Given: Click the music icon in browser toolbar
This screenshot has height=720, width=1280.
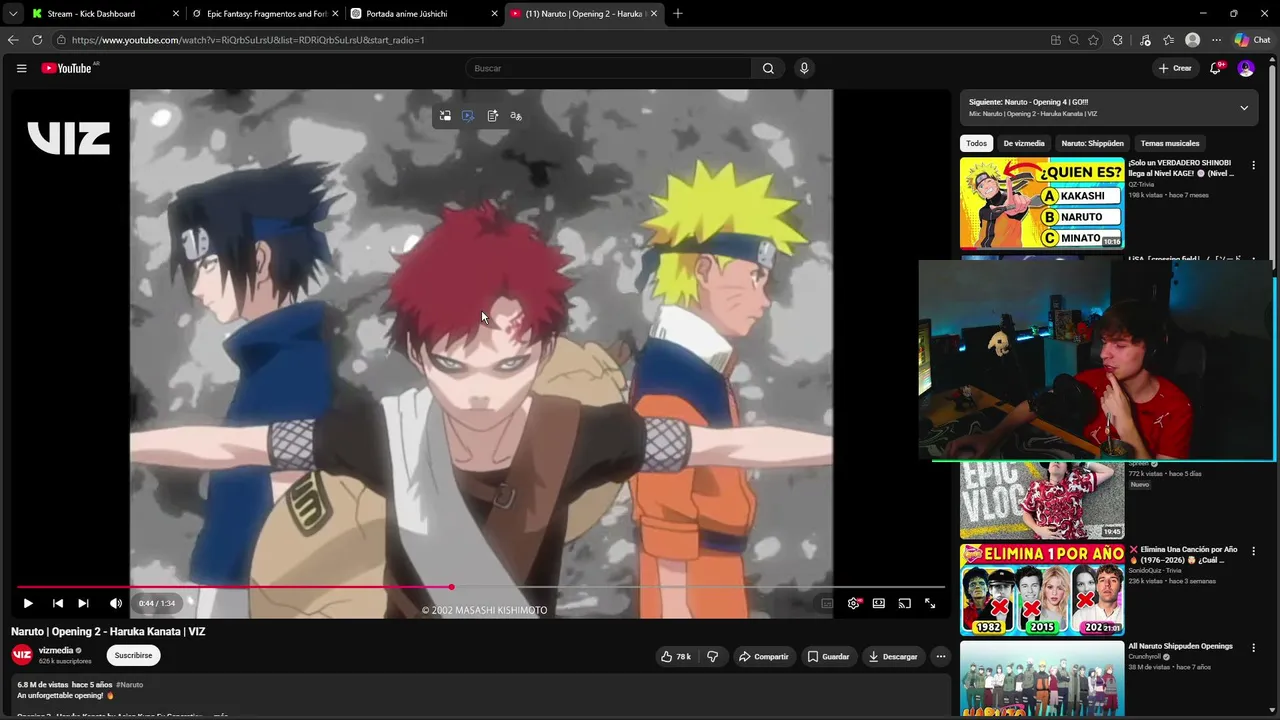Looking at the screenshot, I should tap(1145, 40).
